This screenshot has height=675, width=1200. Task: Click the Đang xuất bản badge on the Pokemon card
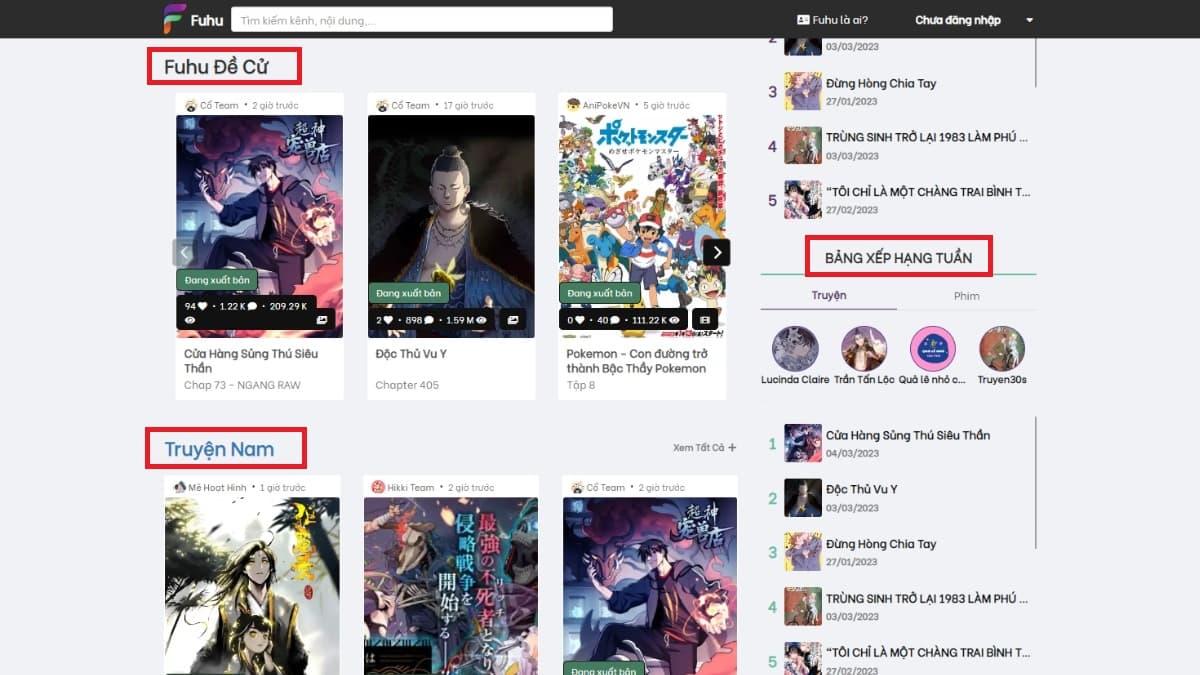pyautogui.click(x=600, y=293)
